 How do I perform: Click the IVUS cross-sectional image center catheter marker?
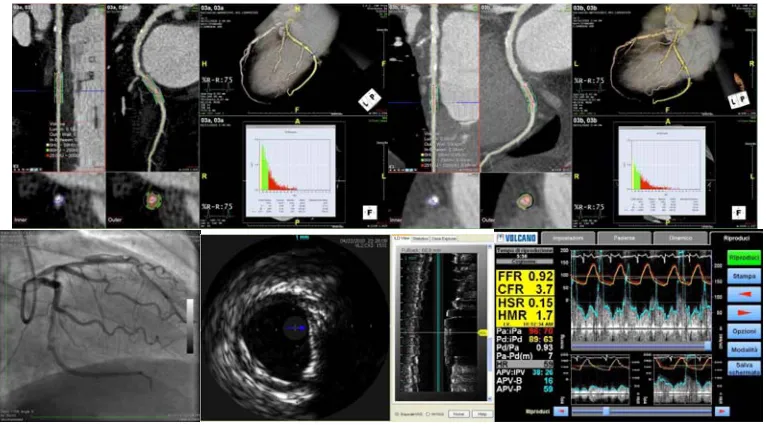tap(295, 328)
